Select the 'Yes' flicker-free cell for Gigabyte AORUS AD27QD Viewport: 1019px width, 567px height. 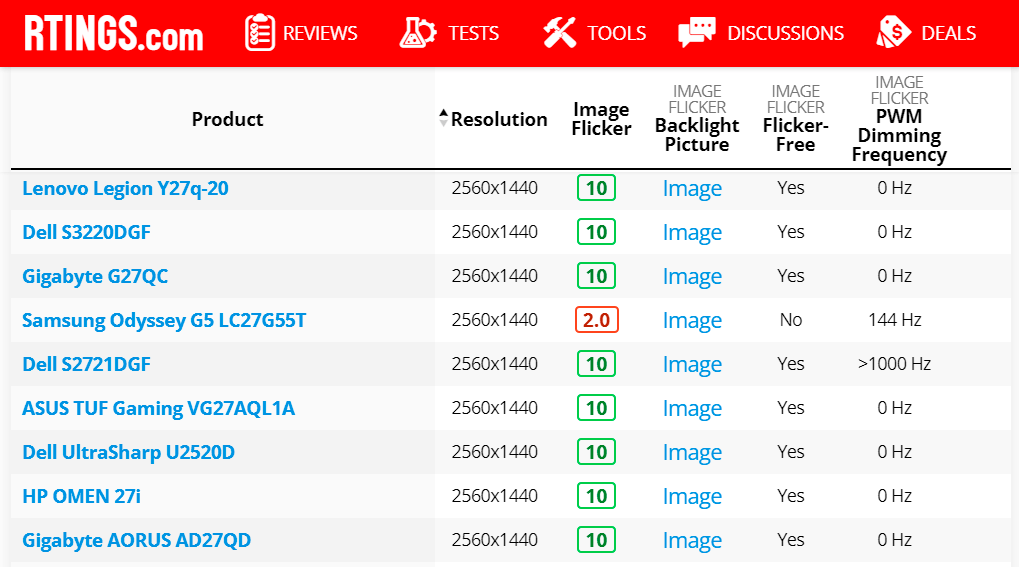(x=791, y=540)
